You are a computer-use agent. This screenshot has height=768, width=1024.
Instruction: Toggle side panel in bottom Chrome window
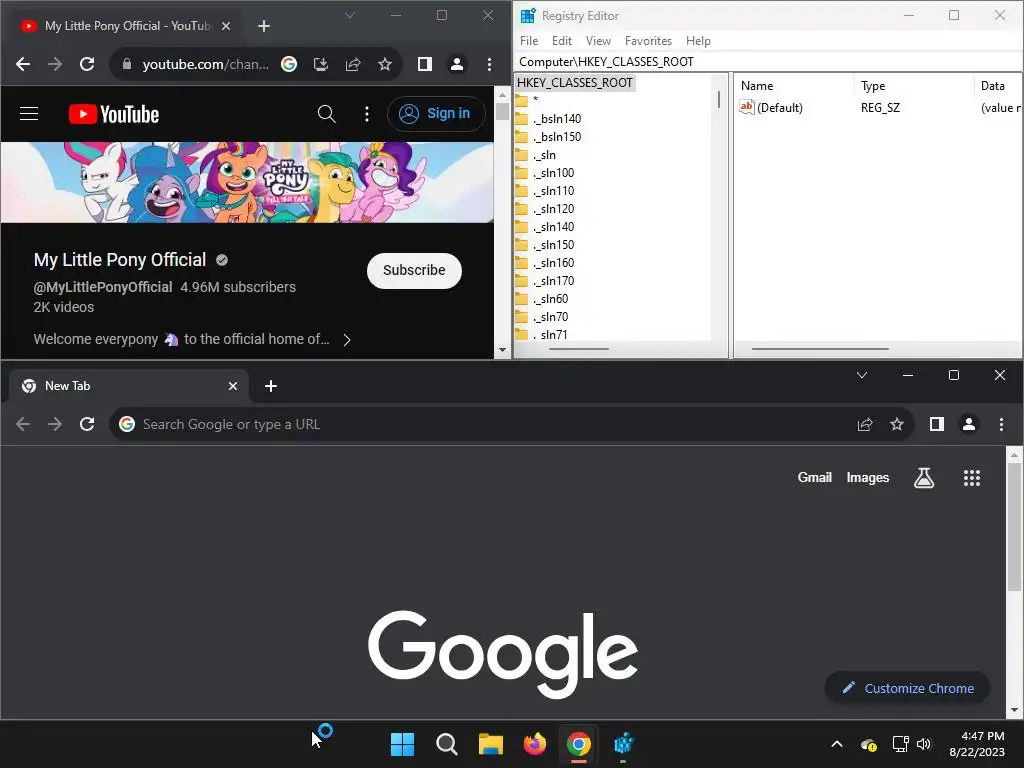(x=936, y=424)
